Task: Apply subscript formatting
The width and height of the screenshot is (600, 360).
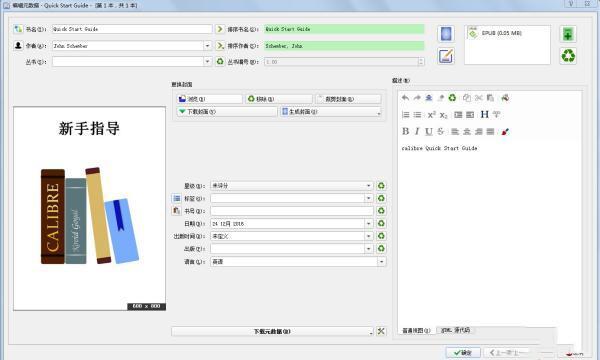Action: coord(443,115)
